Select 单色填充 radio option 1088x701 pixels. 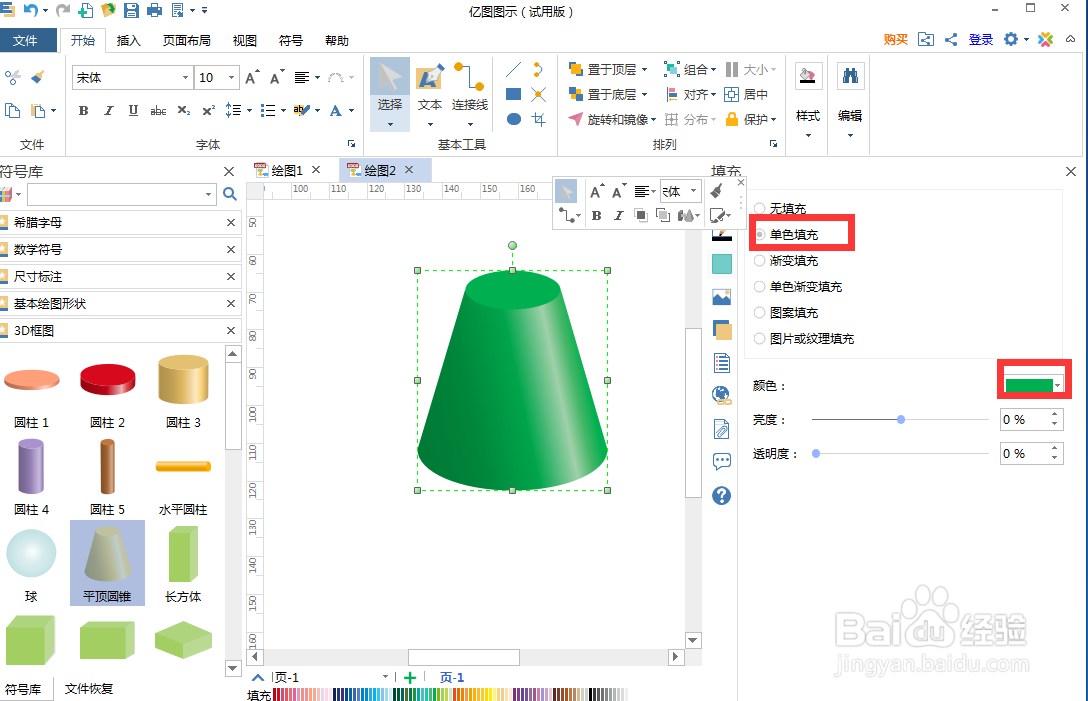[x=760, y=235]
